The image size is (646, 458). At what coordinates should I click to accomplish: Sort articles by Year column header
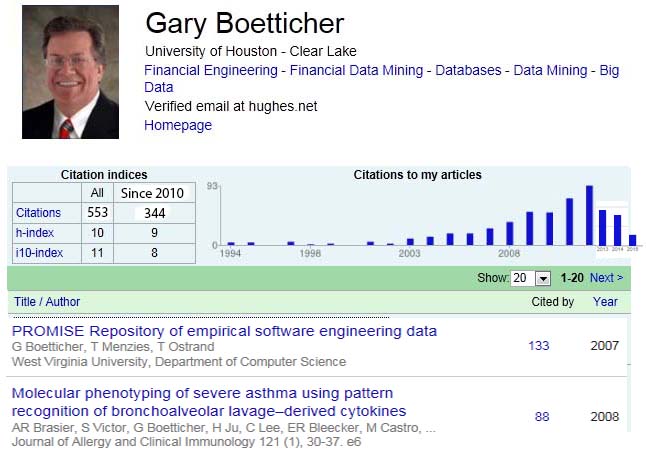coord(605,301)
